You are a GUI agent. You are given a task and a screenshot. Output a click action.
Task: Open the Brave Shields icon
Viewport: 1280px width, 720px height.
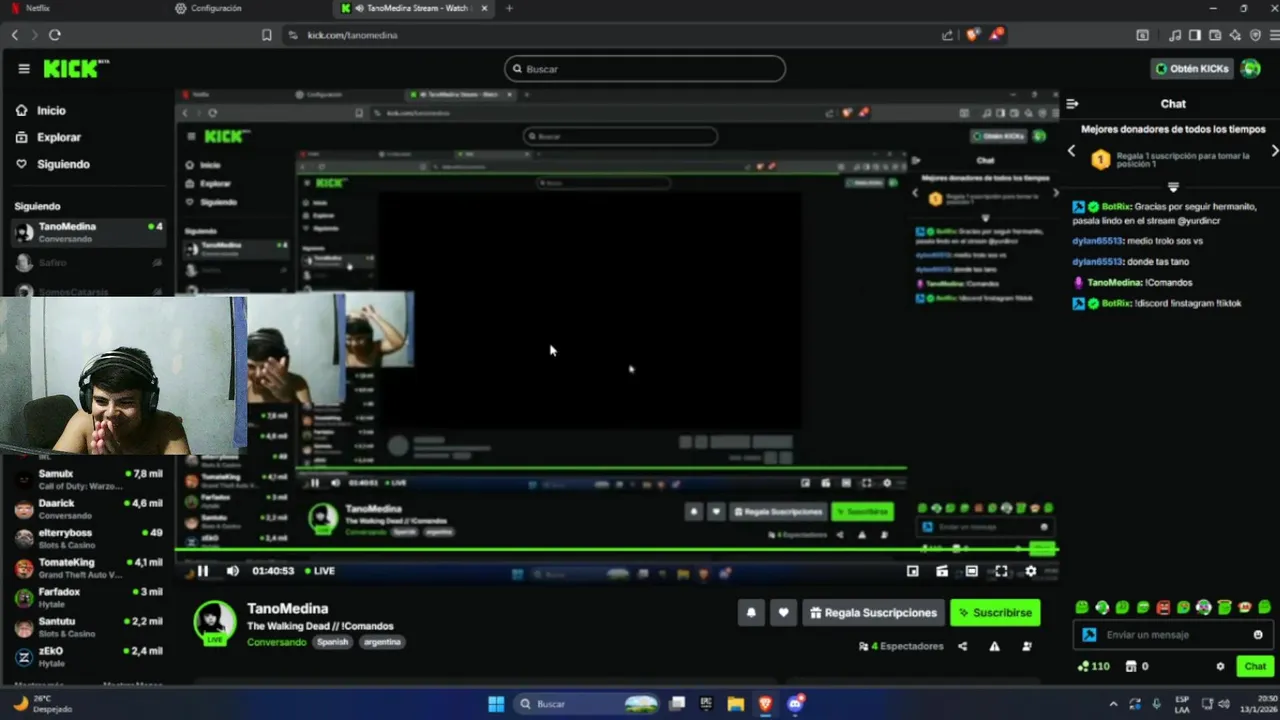973,35
